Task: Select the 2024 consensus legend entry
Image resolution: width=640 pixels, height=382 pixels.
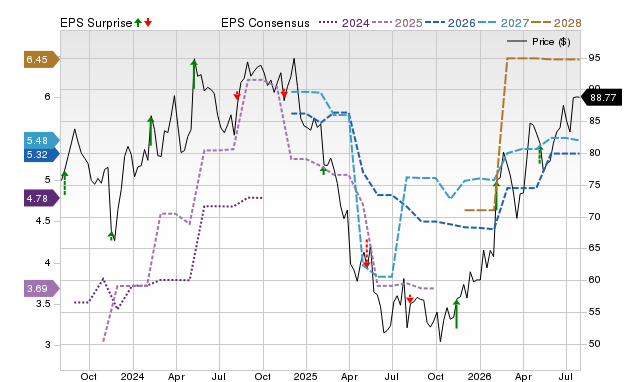Action: tap(344, 23)
